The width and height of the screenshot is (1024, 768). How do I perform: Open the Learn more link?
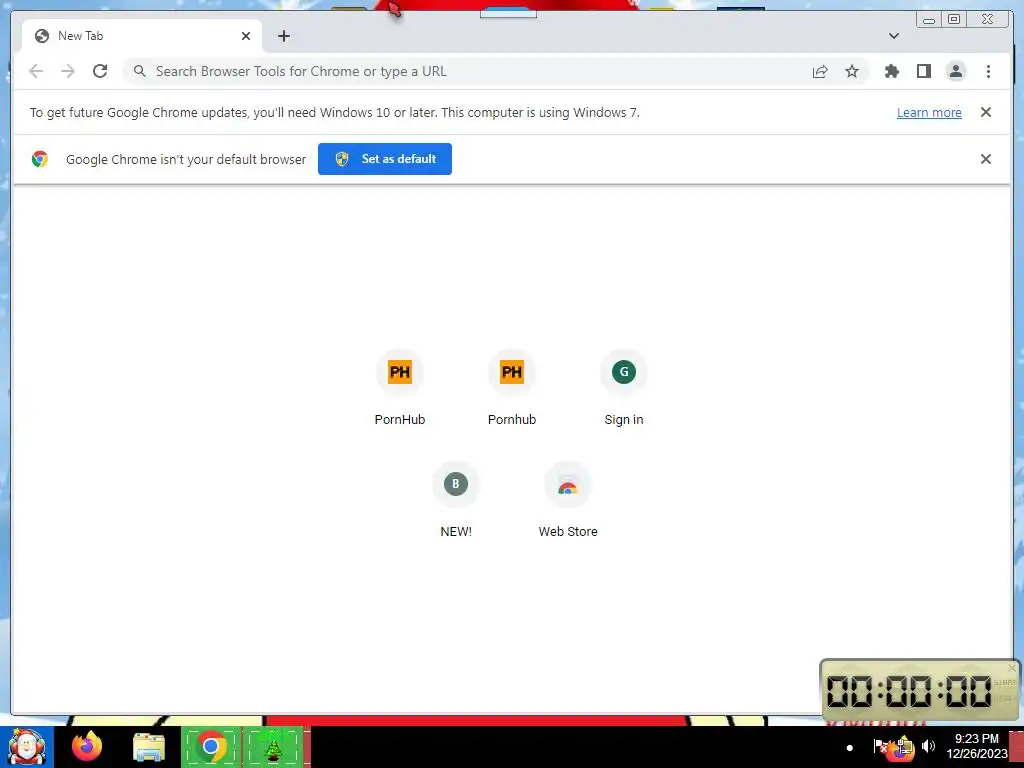[x=929, y=112]
